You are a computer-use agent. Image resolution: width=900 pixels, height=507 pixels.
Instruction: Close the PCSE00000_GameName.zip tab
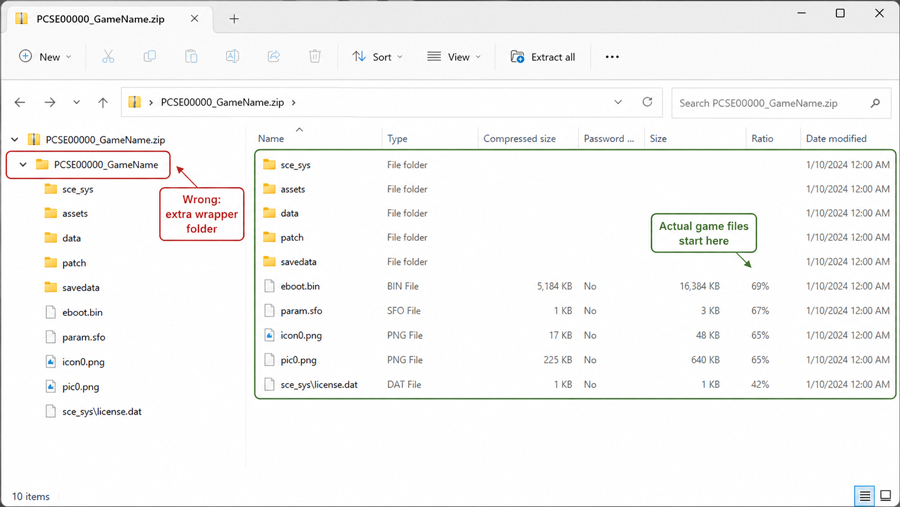[x=195, y=19]
